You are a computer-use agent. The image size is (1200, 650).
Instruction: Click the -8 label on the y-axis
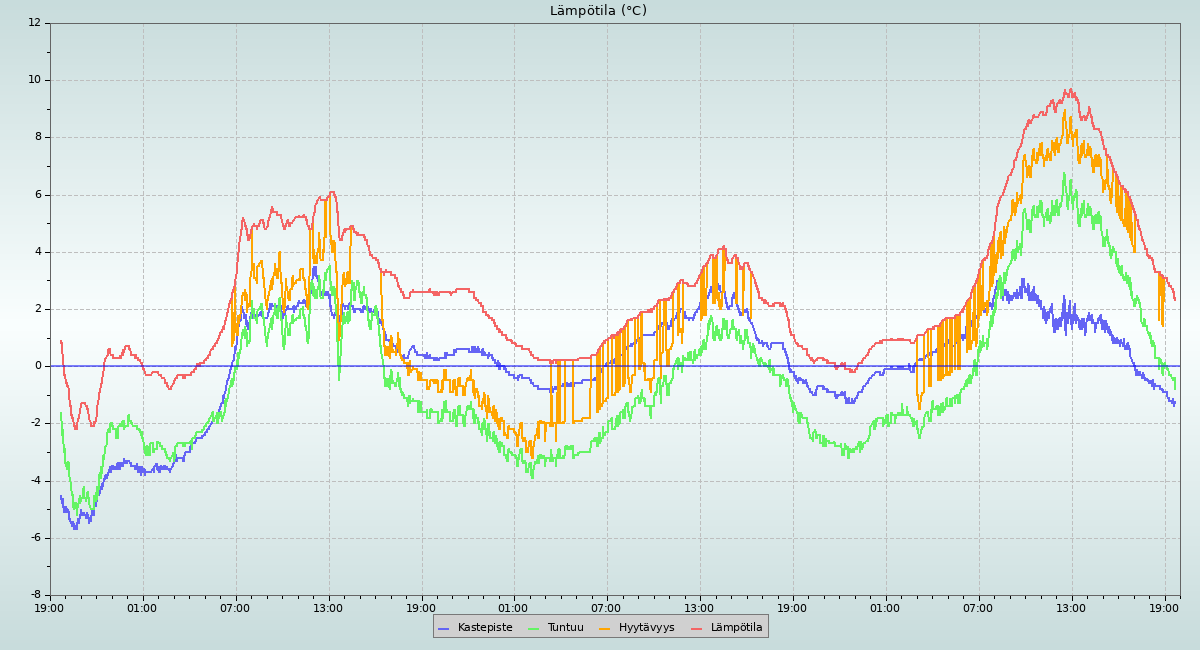pyautogui.click(x=35, y=595)
